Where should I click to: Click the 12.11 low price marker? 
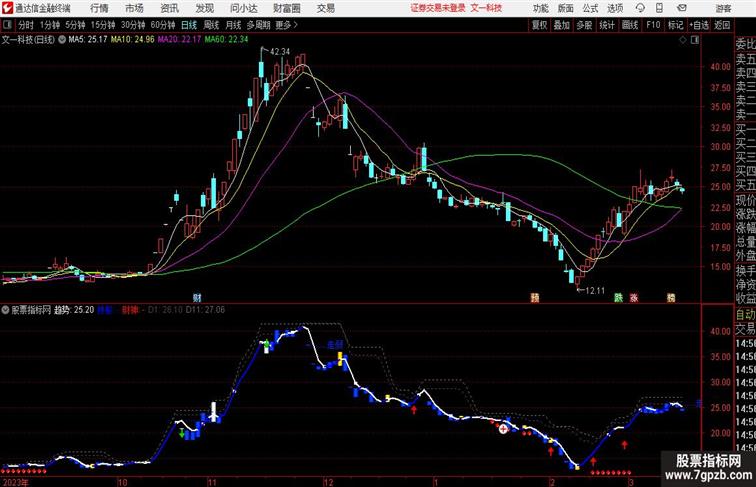click(x=594, y=290)
